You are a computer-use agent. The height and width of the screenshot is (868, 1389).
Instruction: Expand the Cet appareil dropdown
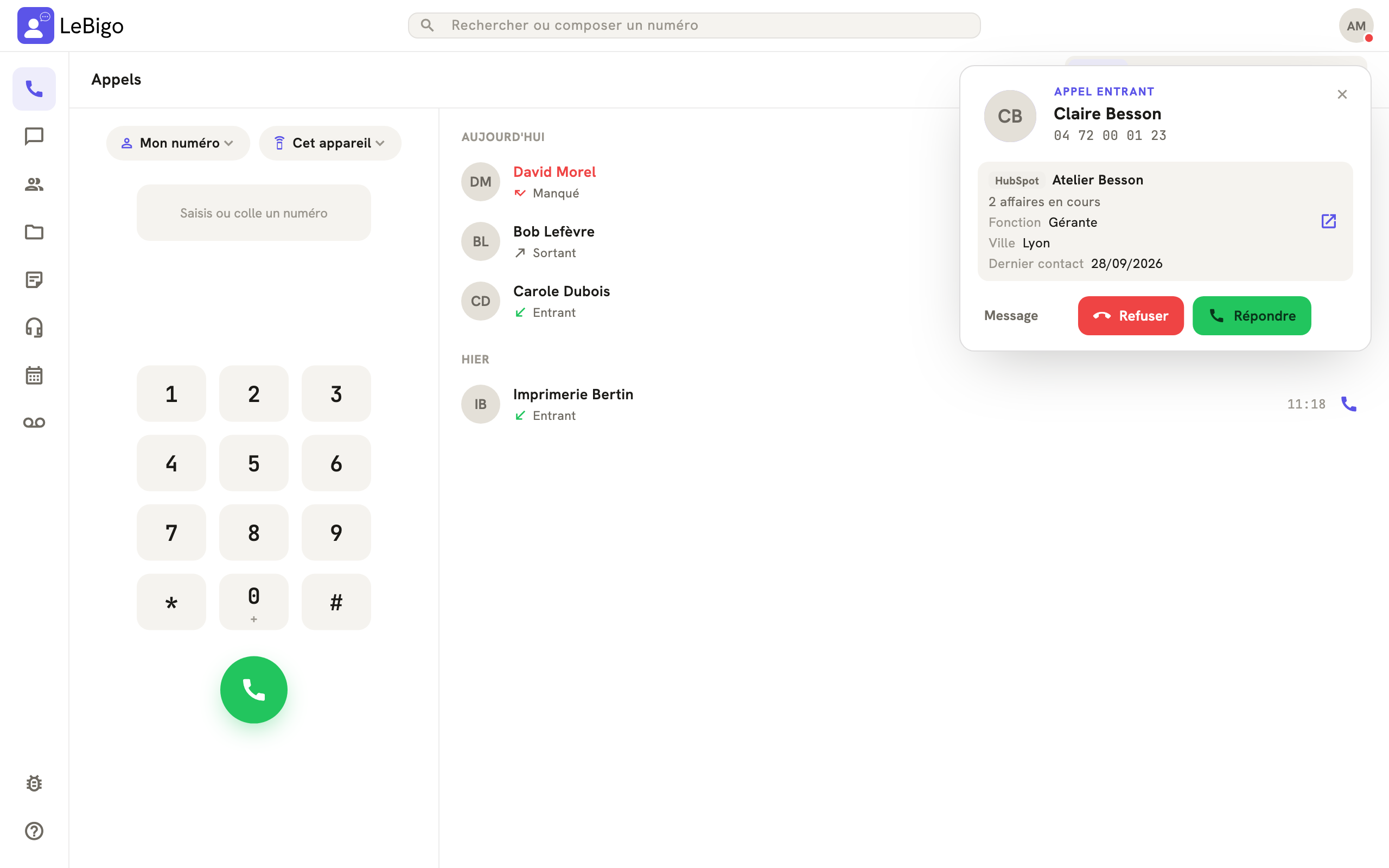pos(330,143)
